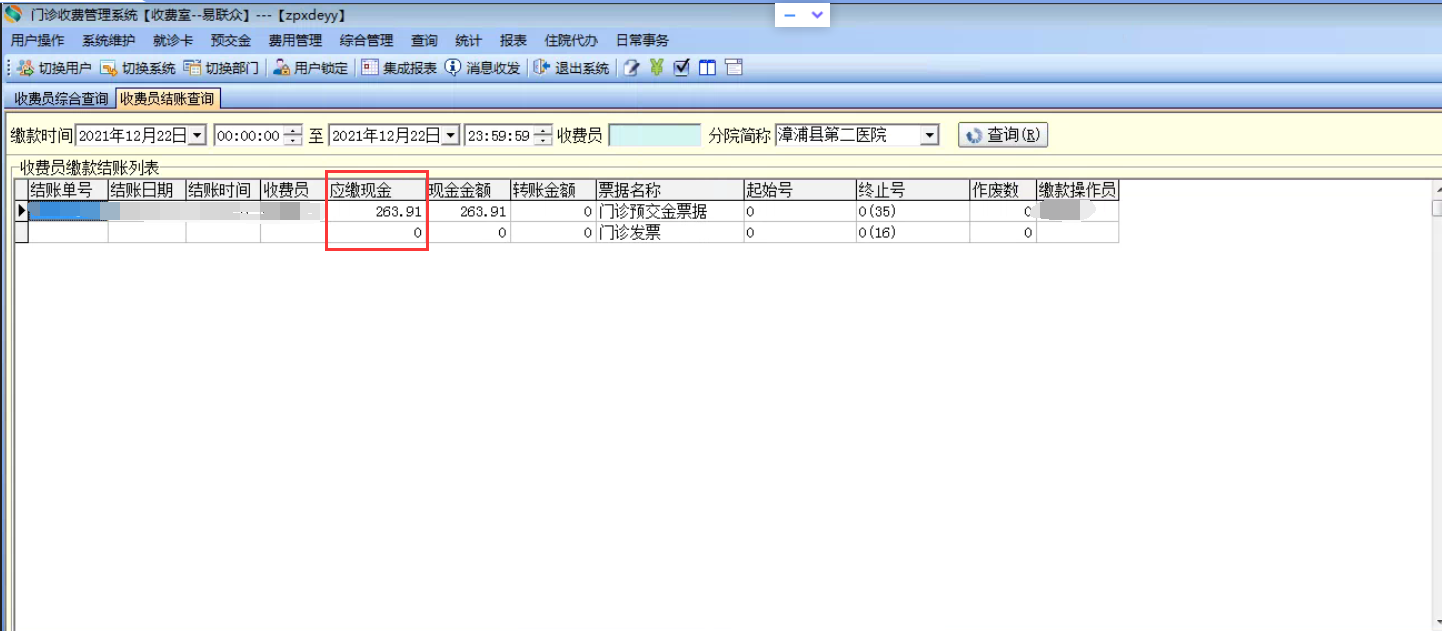Open the 费用管理 menu
Image resolution: width=1442 pixels, height=631 pixels.
295,41
